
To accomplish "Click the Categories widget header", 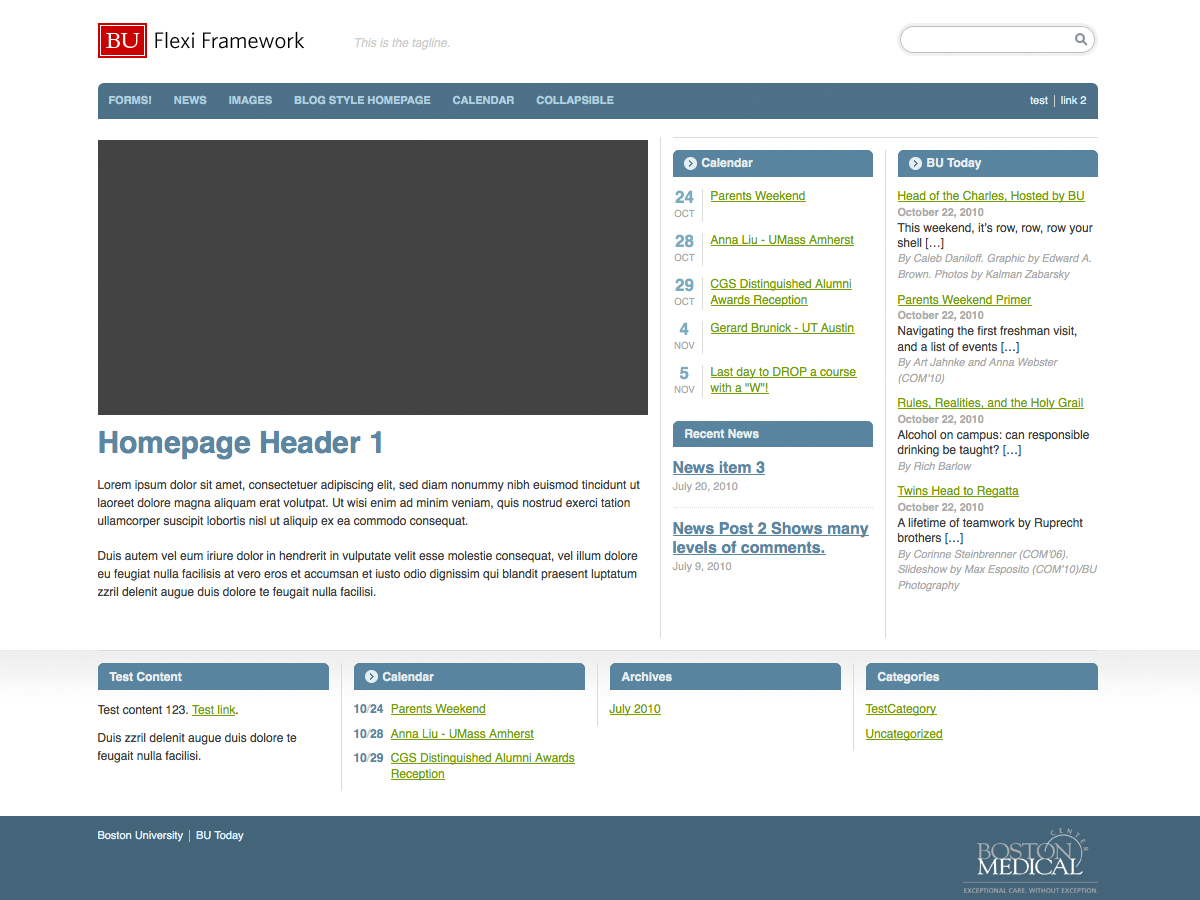I will 982,677.
